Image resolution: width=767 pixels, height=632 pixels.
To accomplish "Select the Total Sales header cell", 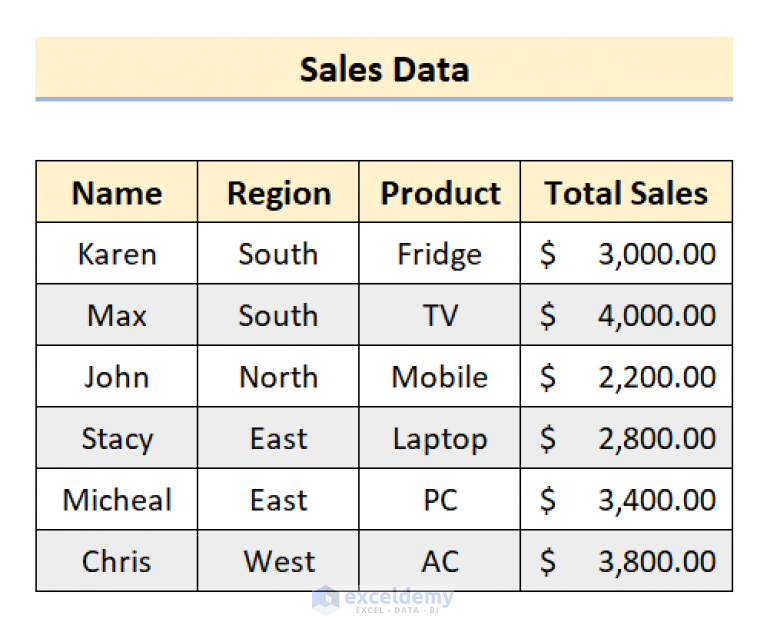I will coord(627,192).
